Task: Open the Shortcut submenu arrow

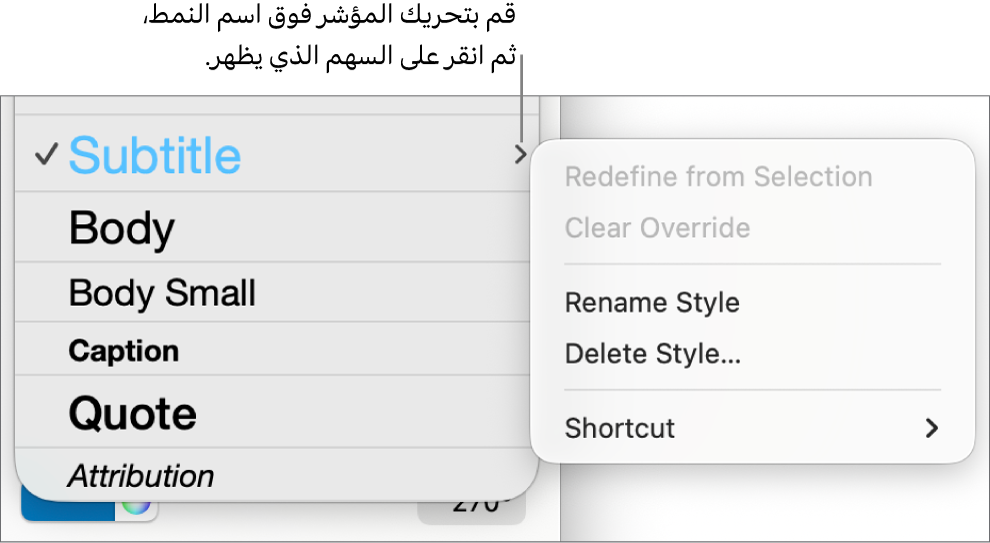Action: (x=932, y=428)
